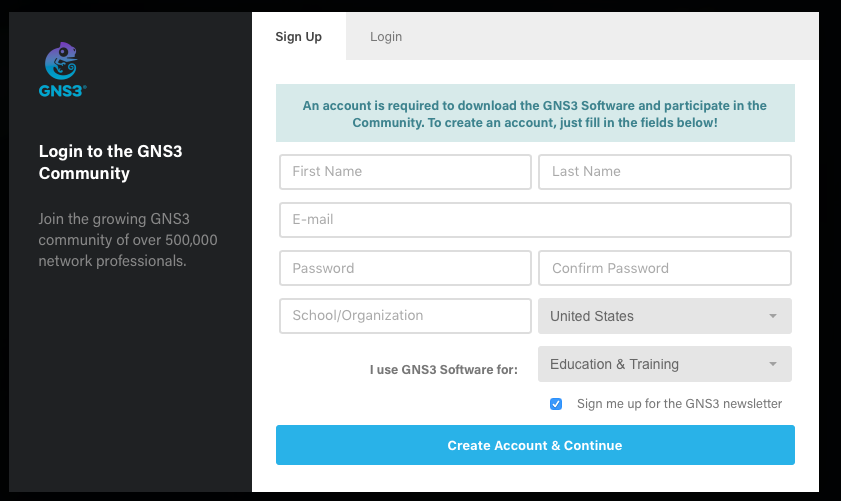Click the 'Sign me up for the GNS3 newsletter' label
The width and height of the screenshot is (841, 501).
pyautogui.click(x=679, y=403)
